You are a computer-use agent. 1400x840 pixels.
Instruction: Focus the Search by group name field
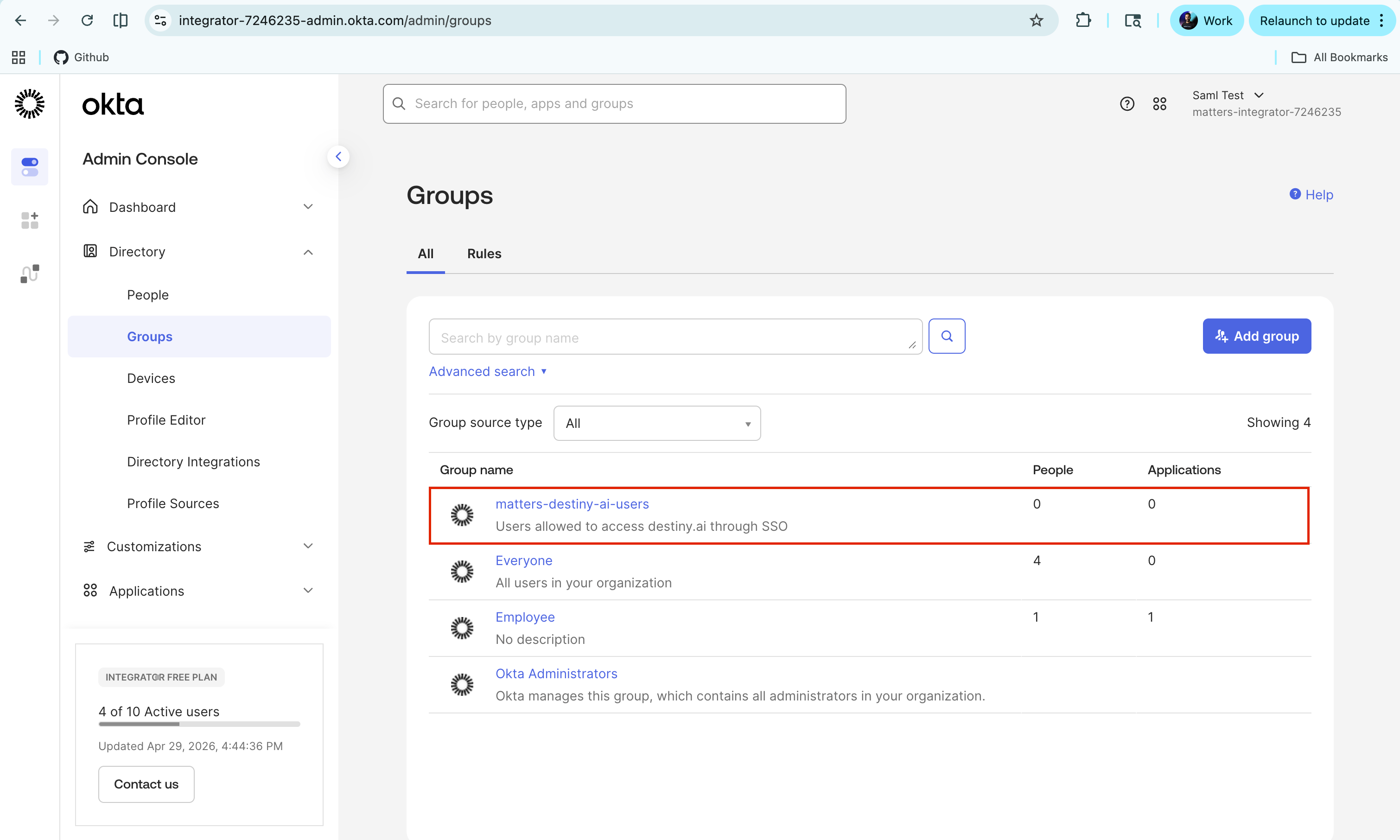(x=676, y=337)
